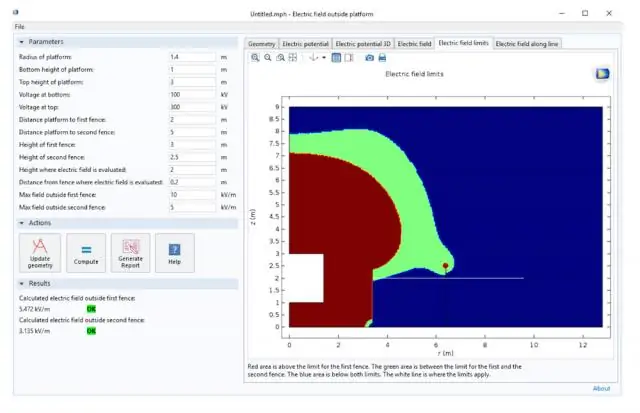Switch to the Geometry tab

click(x=262, y=44)
